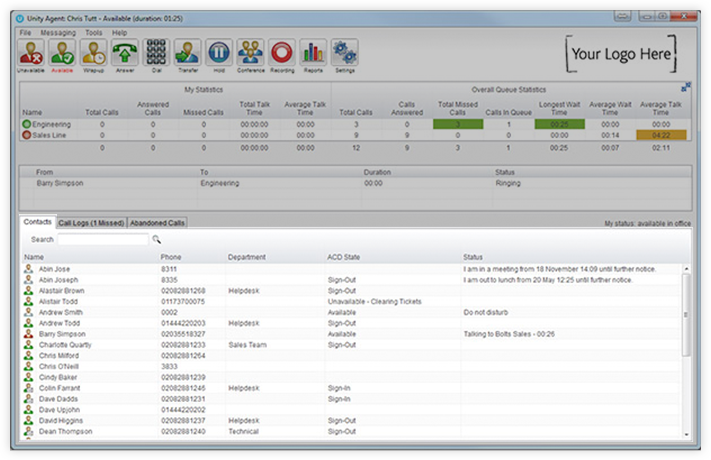Click into the contacts Search field
This screenshot has width=711, height=460.
coord(102,240)
